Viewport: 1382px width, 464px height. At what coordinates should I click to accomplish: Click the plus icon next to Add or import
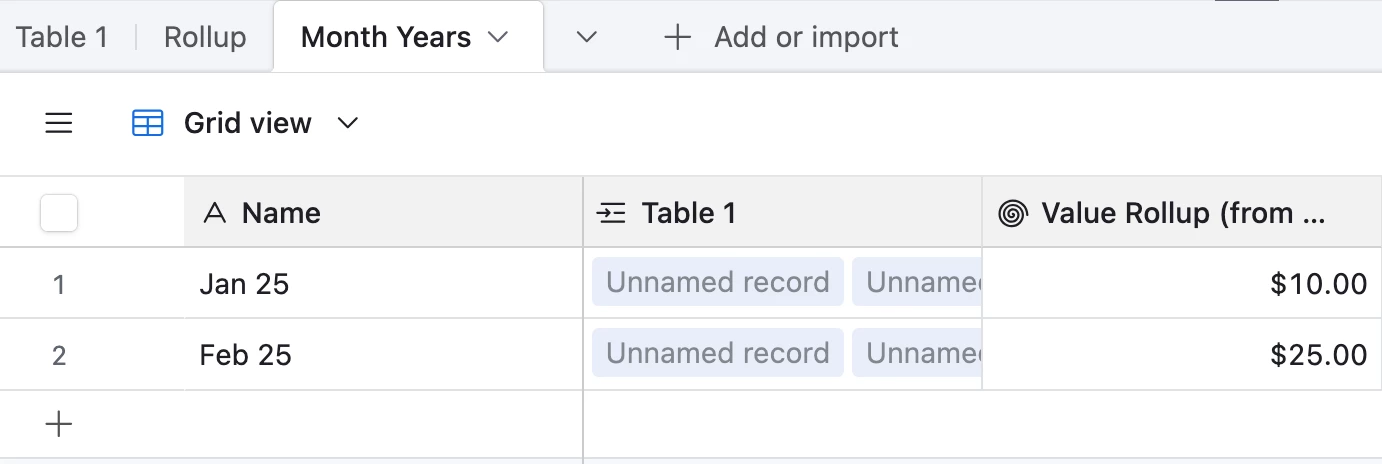(x=677, y=38)
